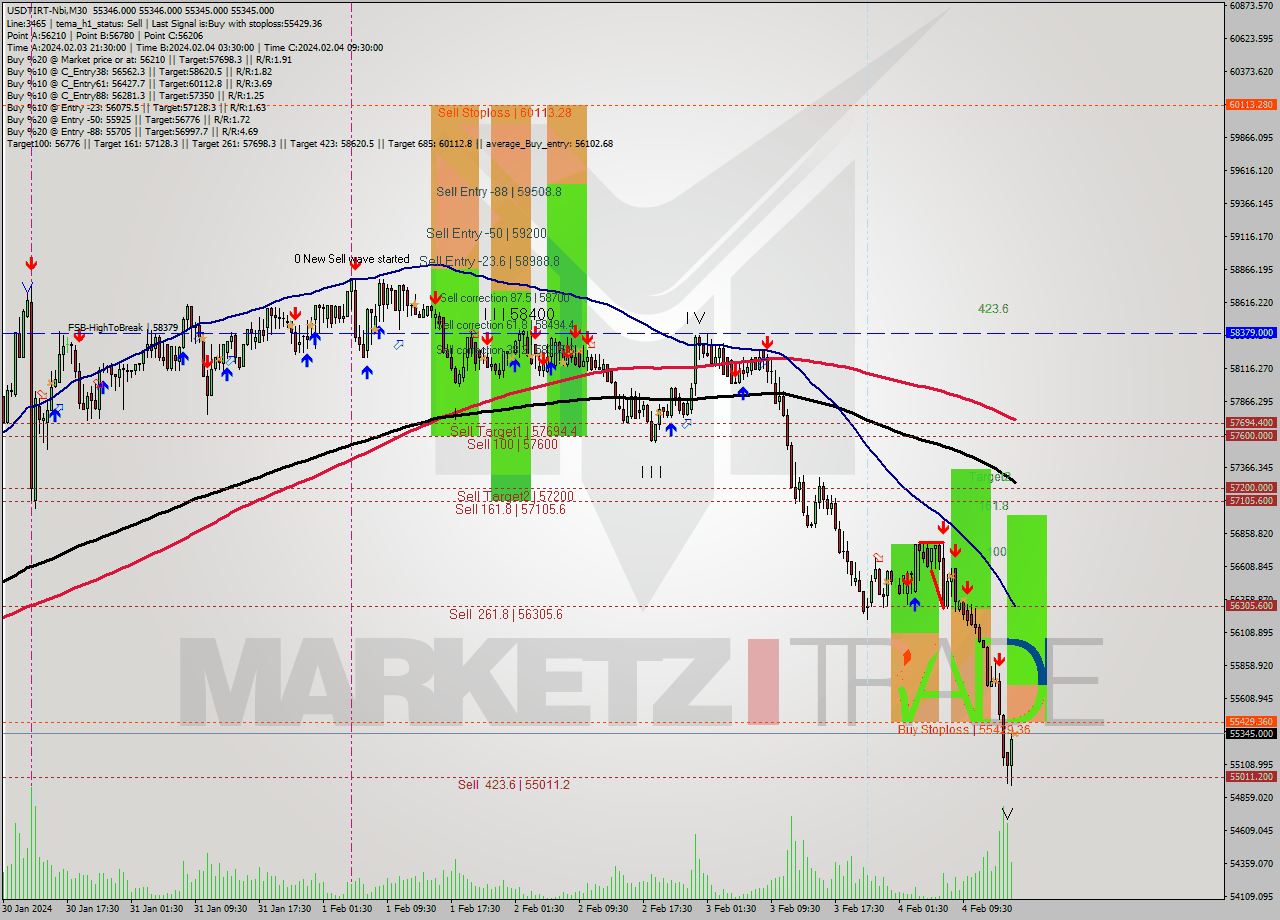The height and width of the screenshot is (920, 1280).
Task: Click the '2 Feb 17:30' time axis label
Action: click(x=665, y=909)
